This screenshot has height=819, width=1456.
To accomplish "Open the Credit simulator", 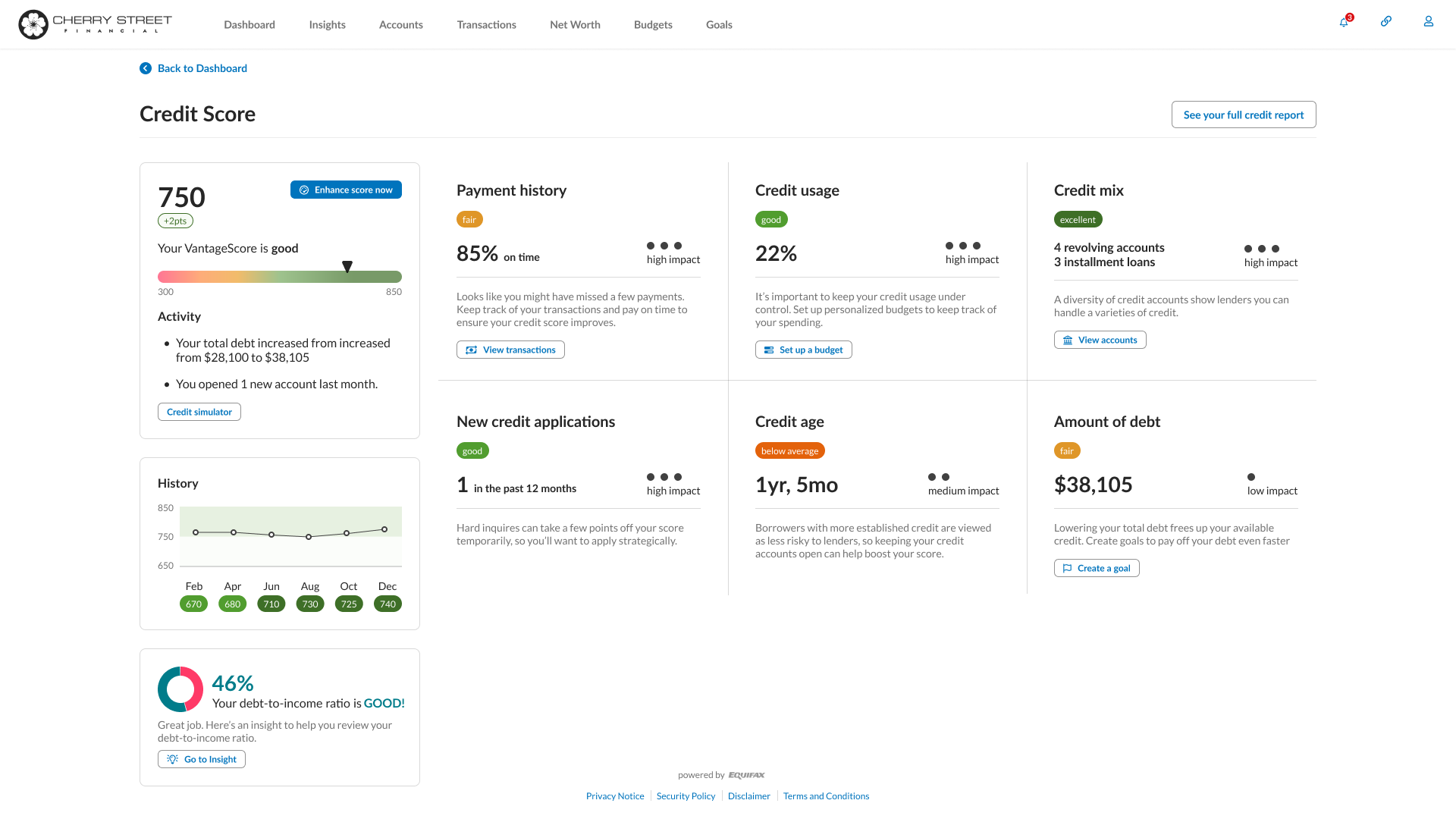I will [199, 412].
